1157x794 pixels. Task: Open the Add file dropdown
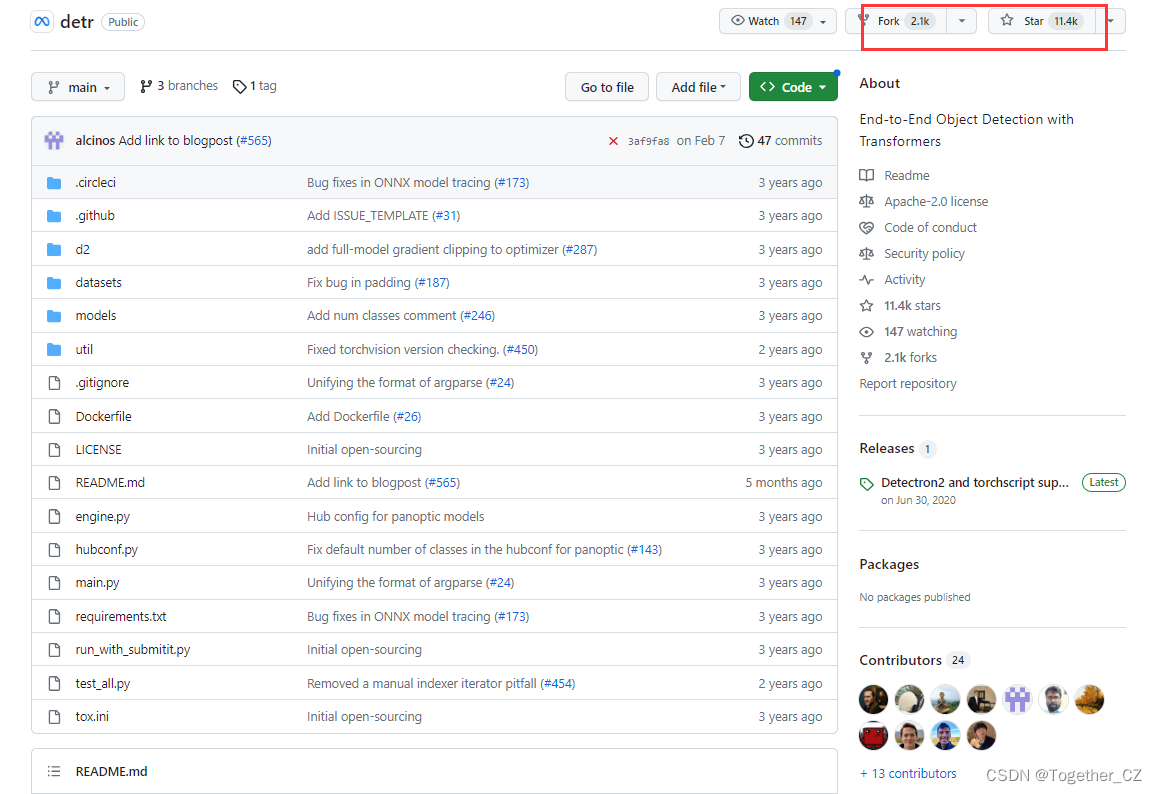coord(698,87)
